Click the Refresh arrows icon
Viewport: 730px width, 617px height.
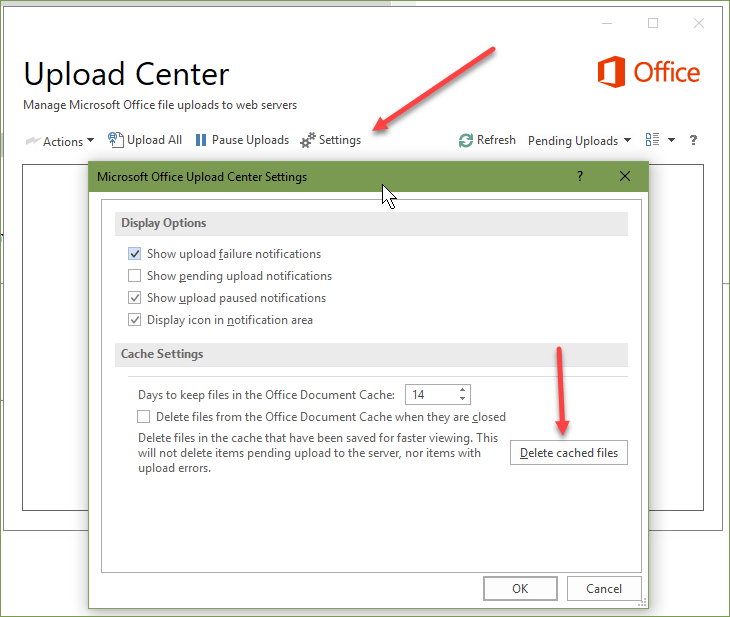pyautogui.click(x=466, y=140)
